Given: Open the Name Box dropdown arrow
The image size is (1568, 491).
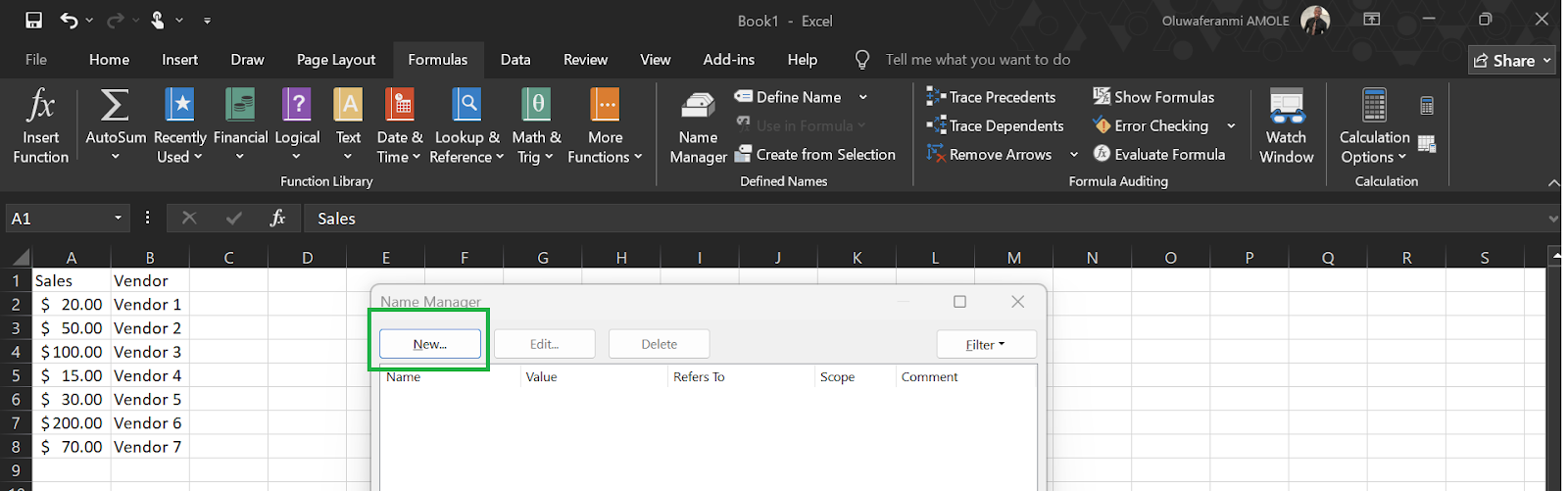Looking at the screenshot, I should (119, 218).
